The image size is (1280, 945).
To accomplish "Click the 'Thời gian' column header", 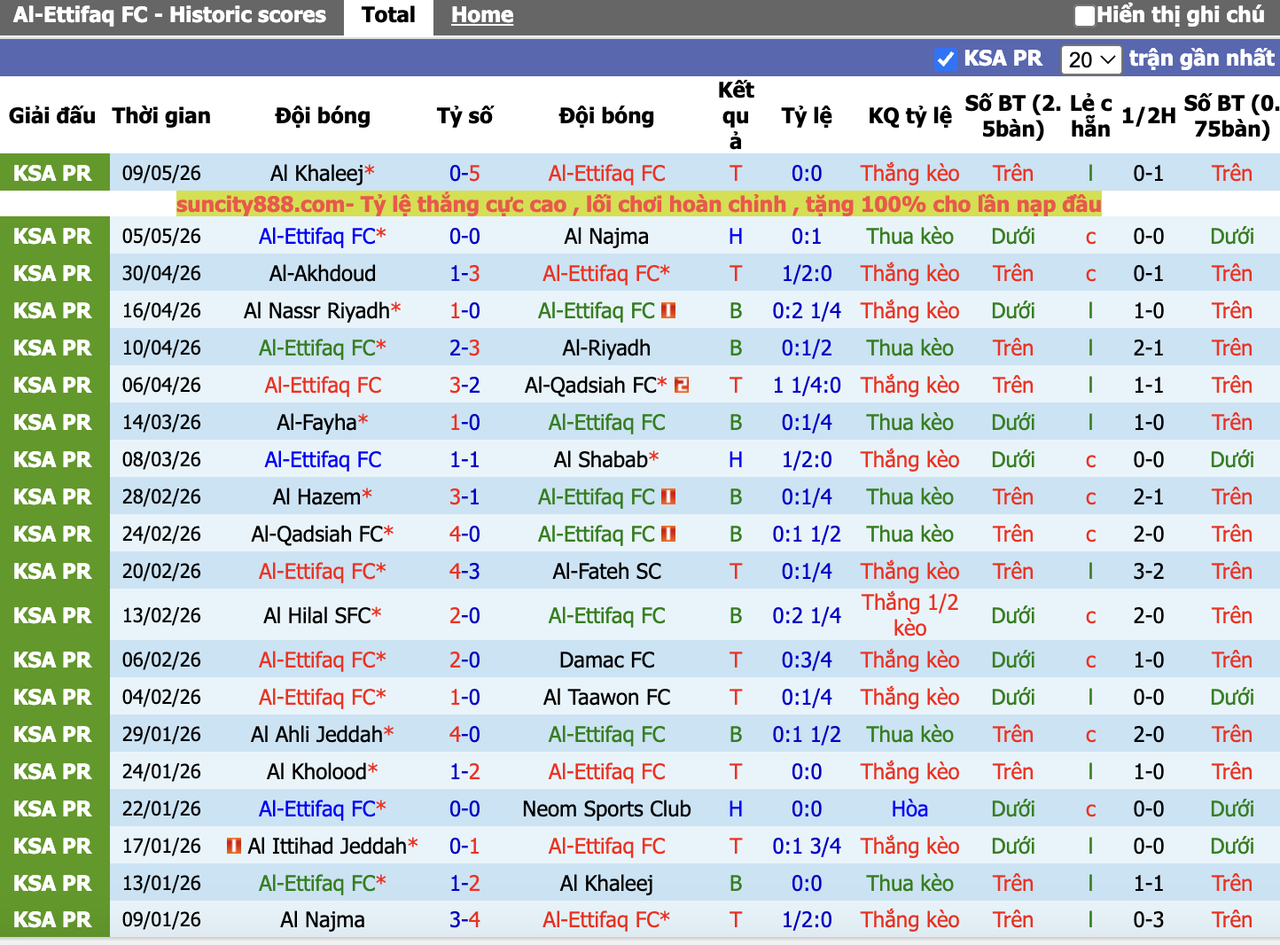I will click(161, 116).
